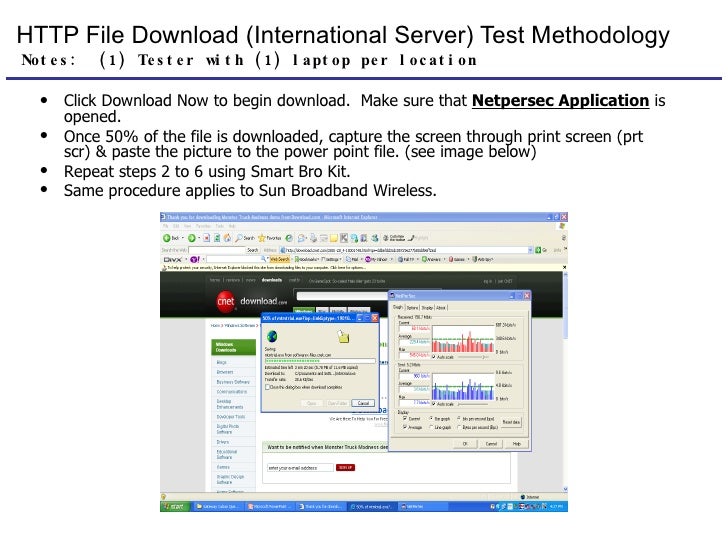Click Cancel in the file download dialog

363,403
